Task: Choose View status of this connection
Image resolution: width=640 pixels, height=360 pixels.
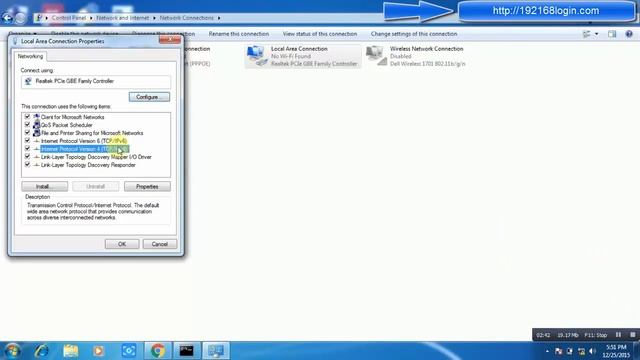Action: (x=320, y=34)
